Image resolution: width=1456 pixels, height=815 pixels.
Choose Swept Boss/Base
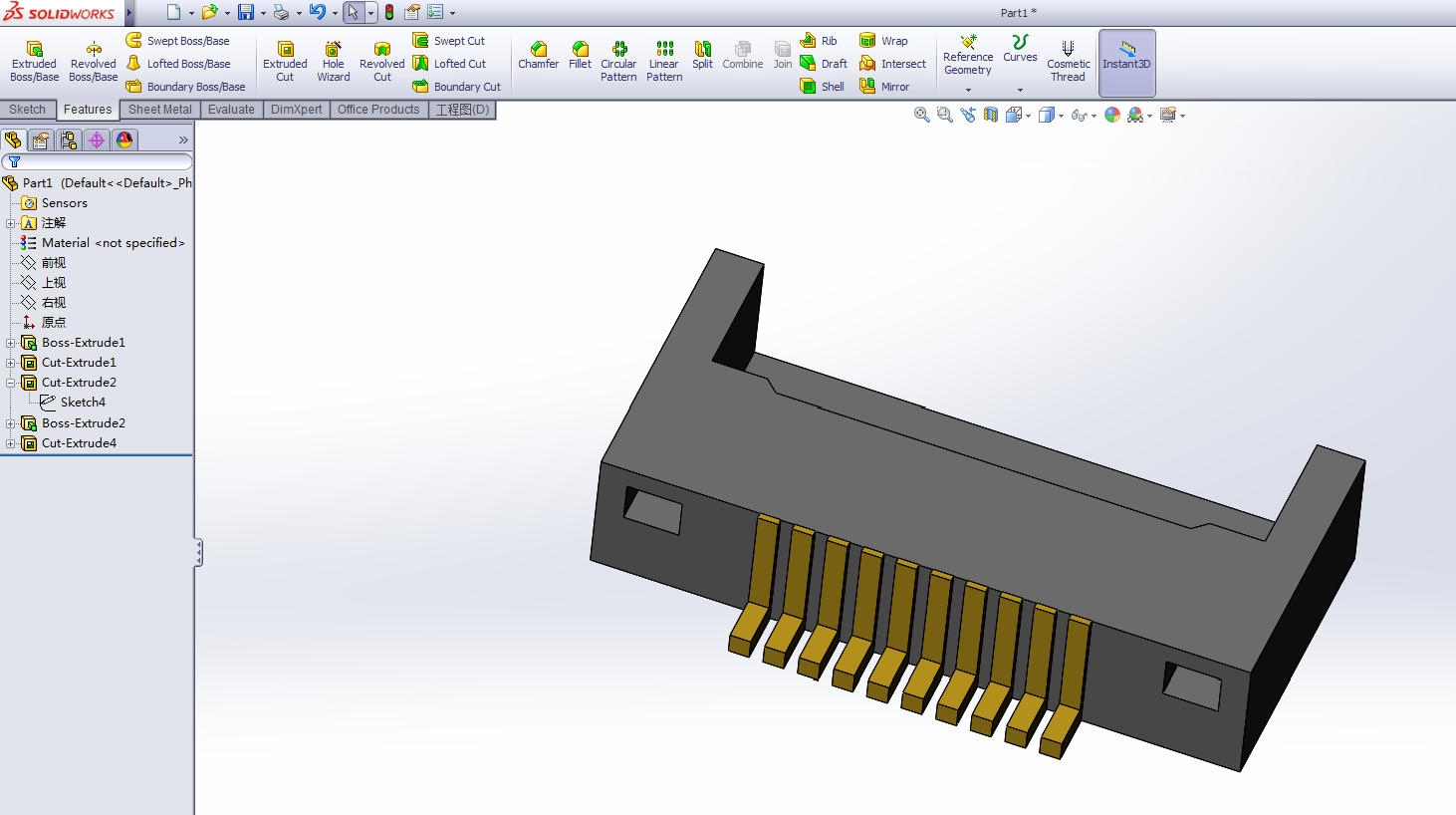click(177, 41)
